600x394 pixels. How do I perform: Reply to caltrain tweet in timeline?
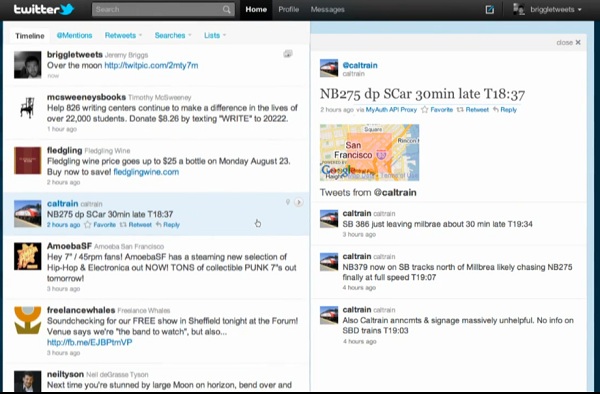pyautogui.click(x=168, y=225)
